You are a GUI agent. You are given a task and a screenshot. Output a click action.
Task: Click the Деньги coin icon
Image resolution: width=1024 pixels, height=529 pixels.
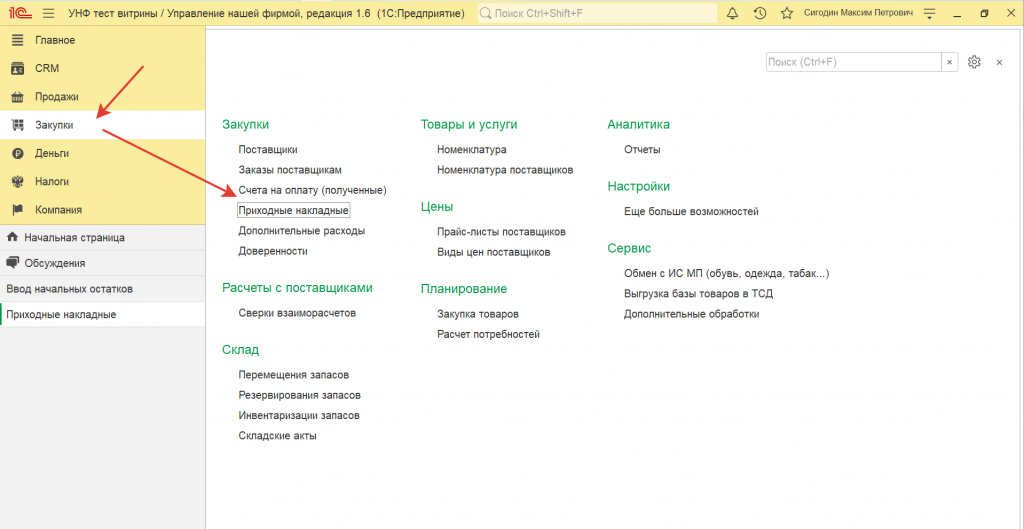18,153
